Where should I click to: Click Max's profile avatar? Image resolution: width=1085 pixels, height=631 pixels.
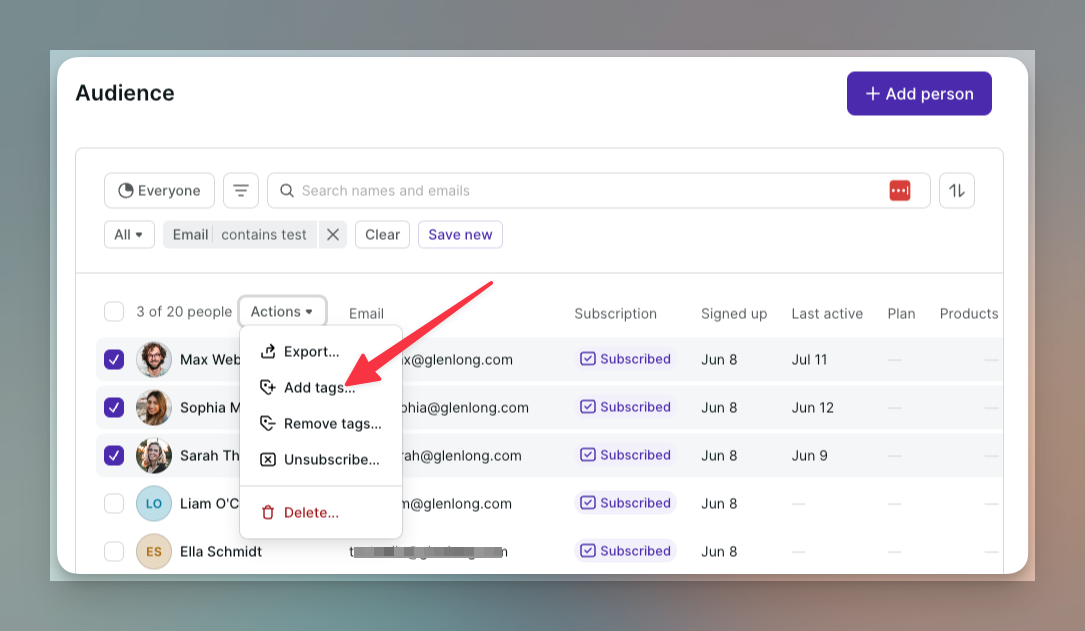pyautogui.click(x=154, y=359)
